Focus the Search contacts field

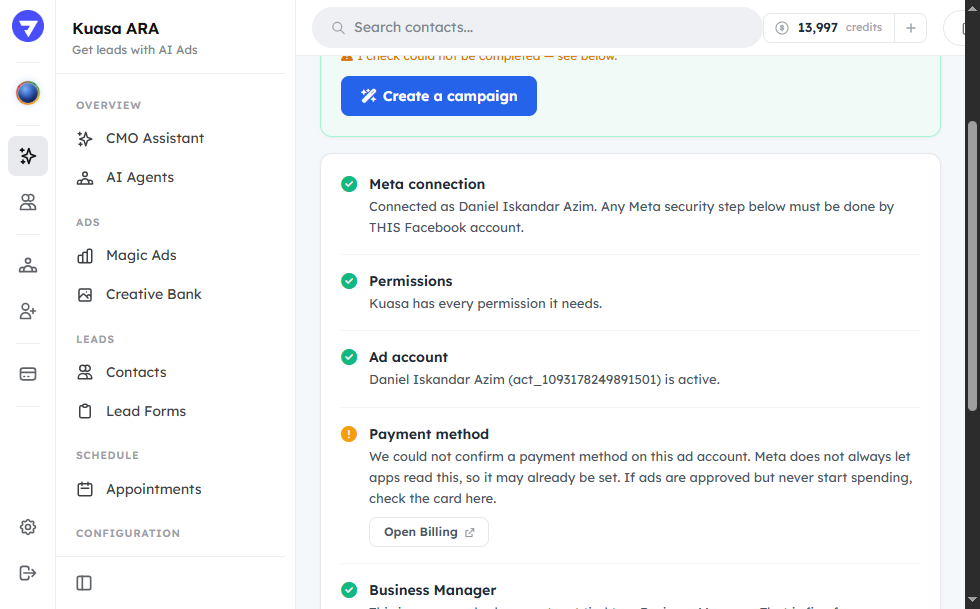pos(537,28)
